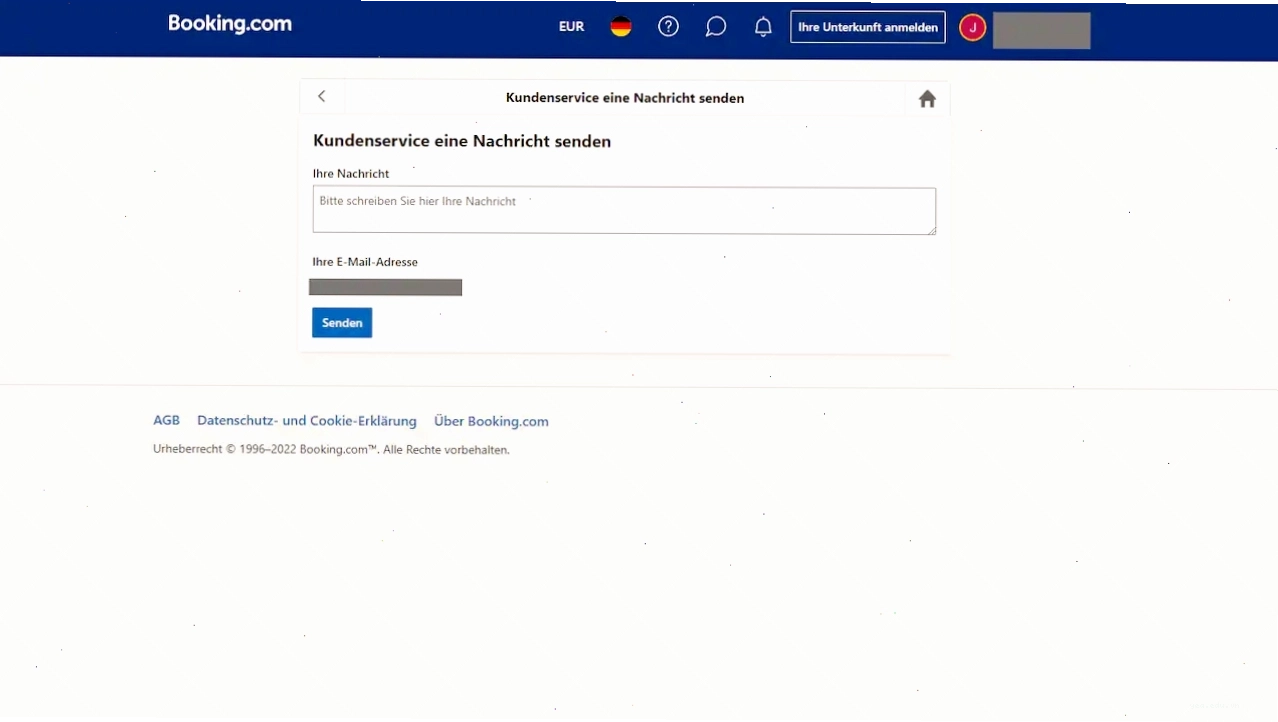Open Datenschutz- und Cookie-Erklärung link

[x=306, y=421]
